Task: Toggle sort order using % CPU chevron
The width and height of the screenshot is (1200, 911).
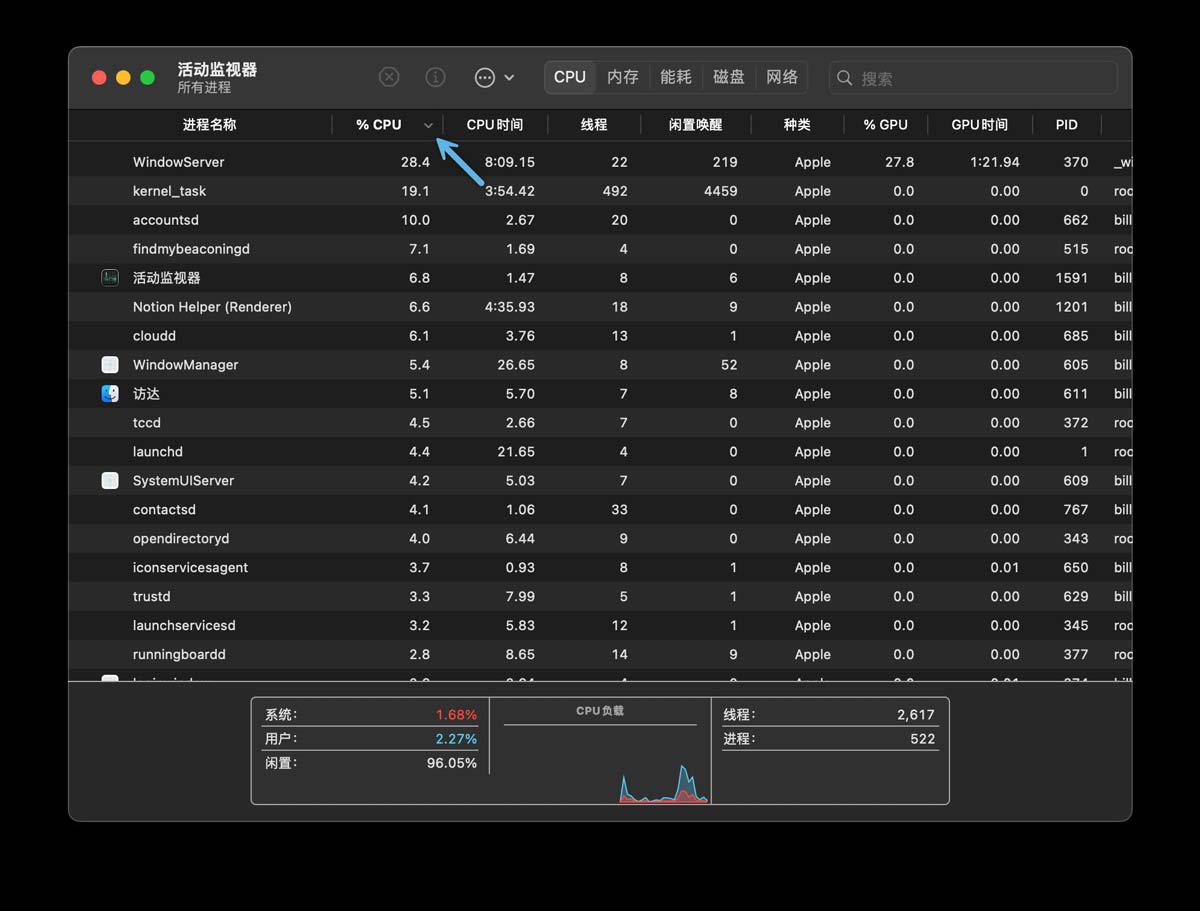Action: 428,125
